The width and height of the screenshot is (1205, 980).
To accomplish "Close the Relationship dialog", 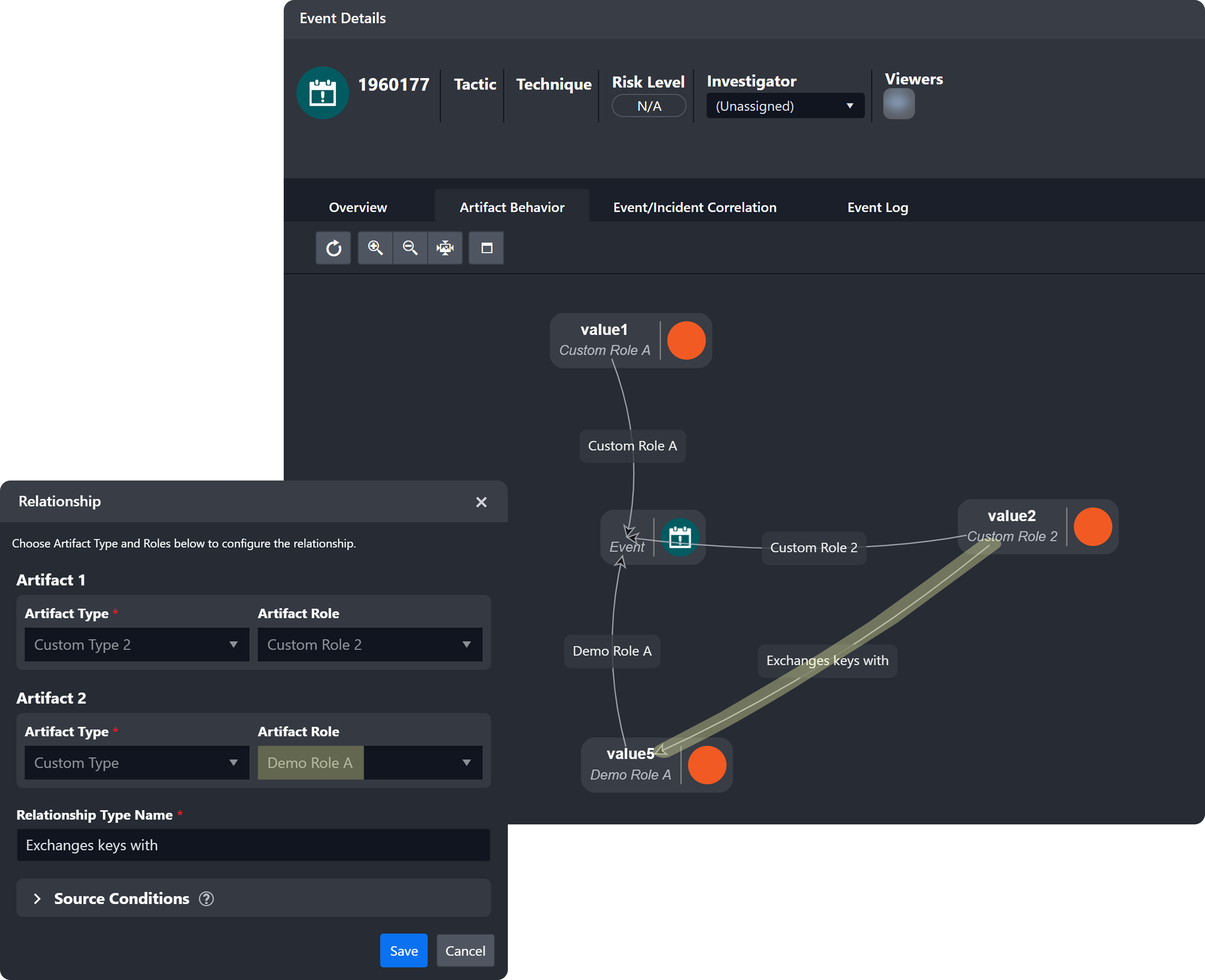I will pyautogui.click(x=481, y=502).
